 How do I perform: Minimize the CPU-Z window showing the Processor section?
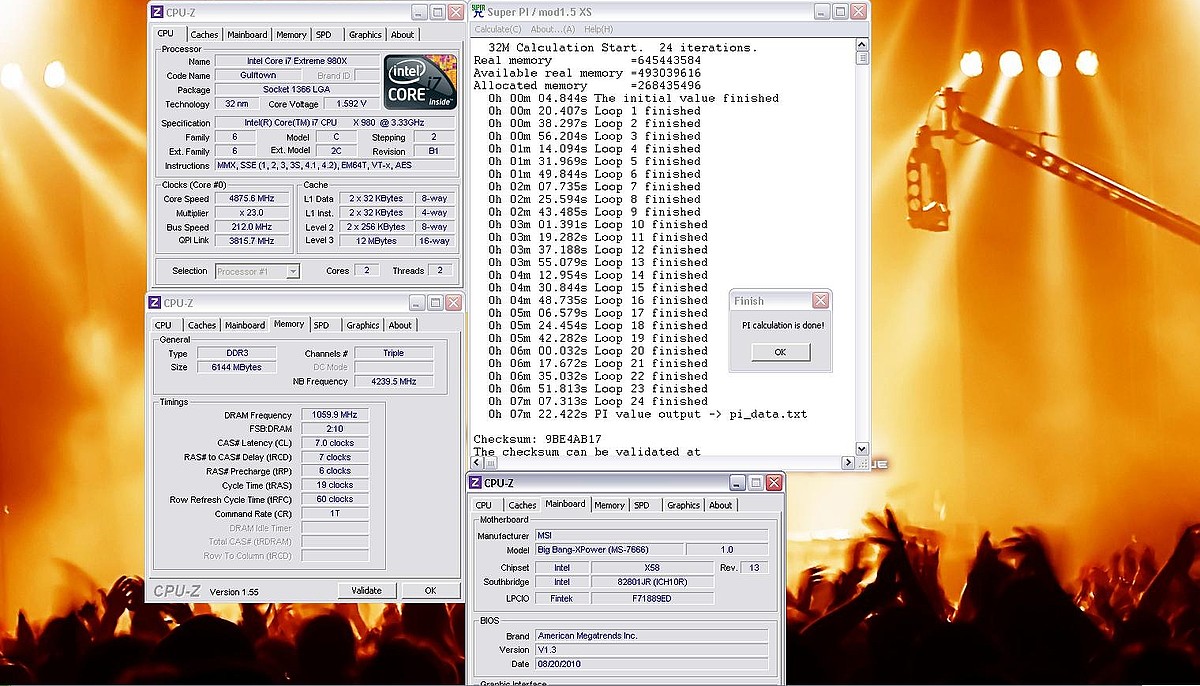click(x=417, y=12)
